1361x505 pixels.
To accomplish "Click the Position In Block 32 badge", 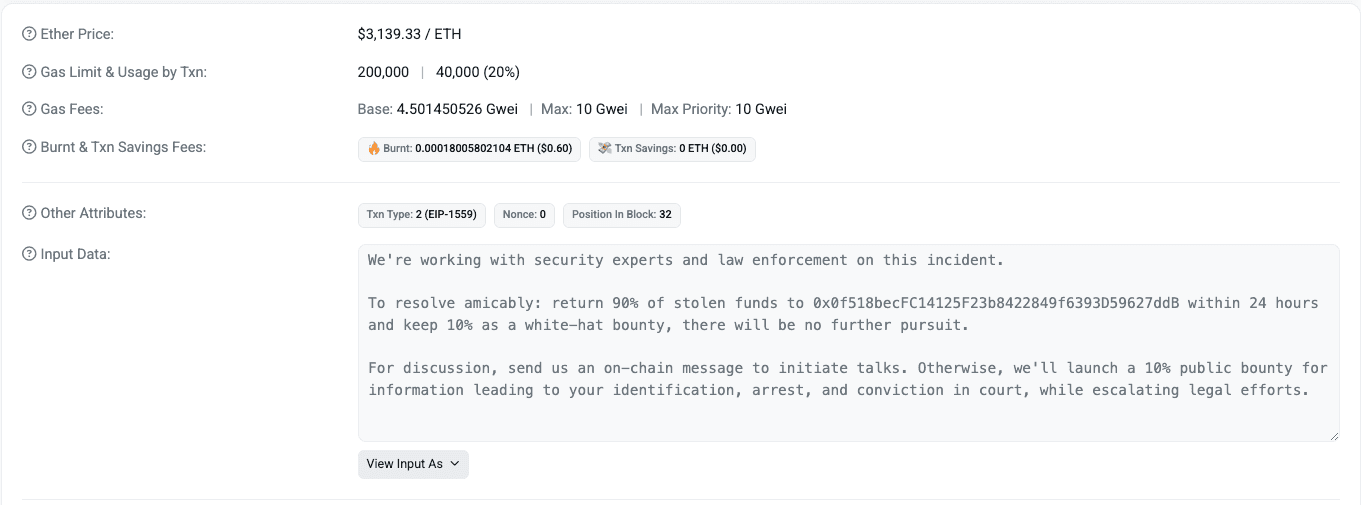I will [x=621, y=215].
